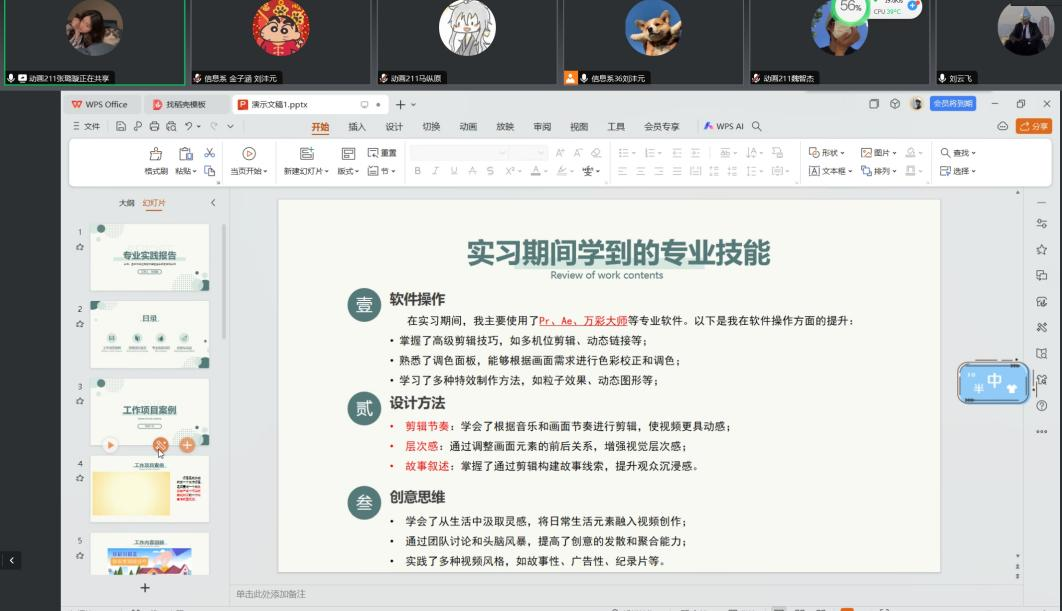The width and height of the screenshot is (1062, 611).
Task: Toggle the star mark beside slide 2
Action: [80, 324]
